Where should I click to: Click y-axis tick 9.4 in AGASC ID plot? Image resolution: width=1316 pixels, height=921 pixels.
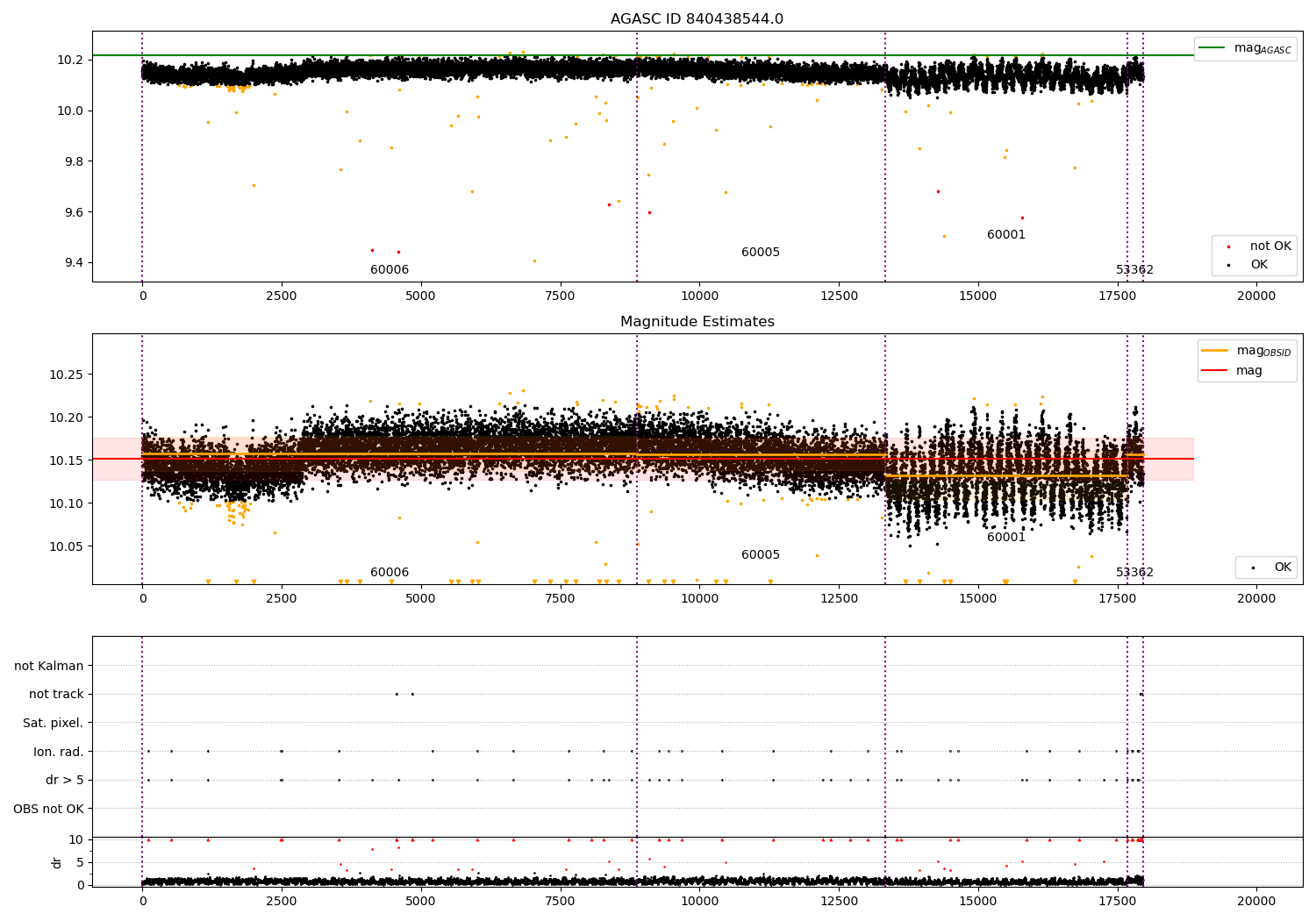pyautogui.click(x=74, y=263)
